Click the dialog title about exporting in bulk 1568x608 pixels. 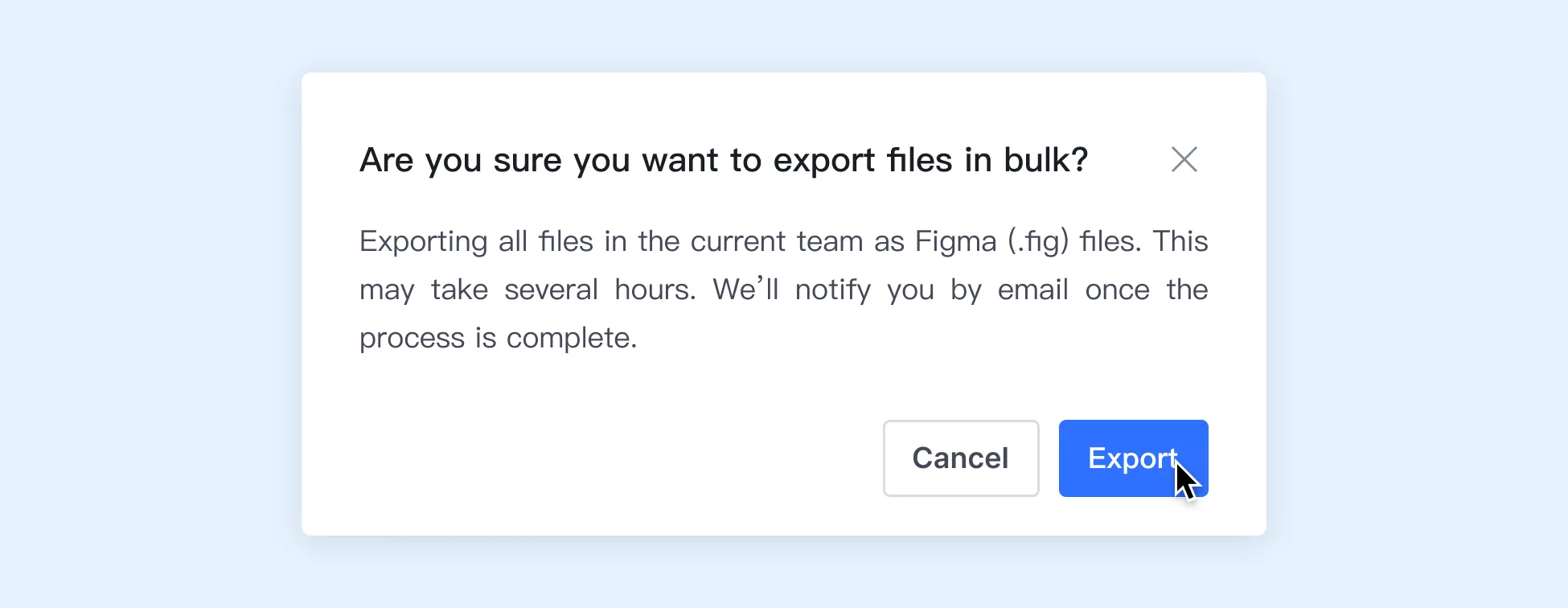pos(723,160)
